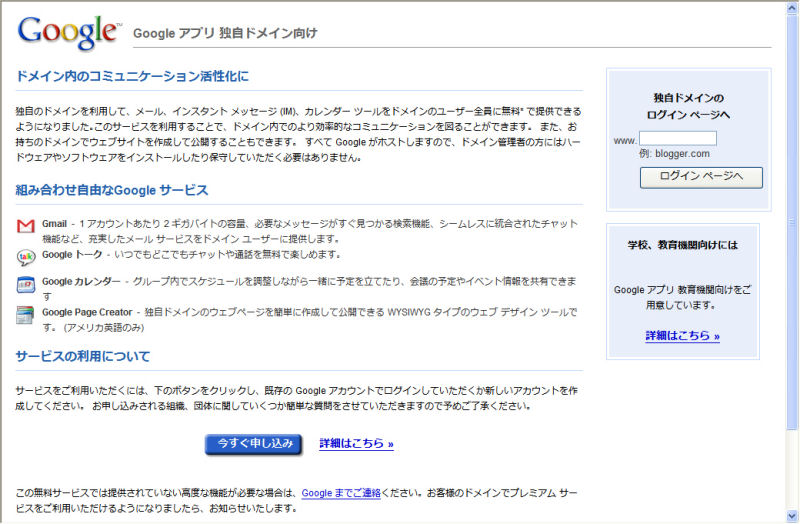Click the 独自ドメインの ログイン ページへ heading

coord(688,106)
